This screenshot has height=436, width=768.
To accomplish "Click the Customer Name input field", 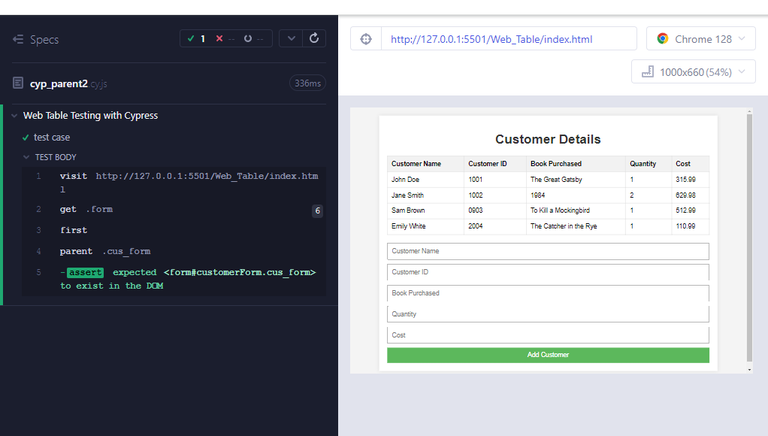I will 548,251.
